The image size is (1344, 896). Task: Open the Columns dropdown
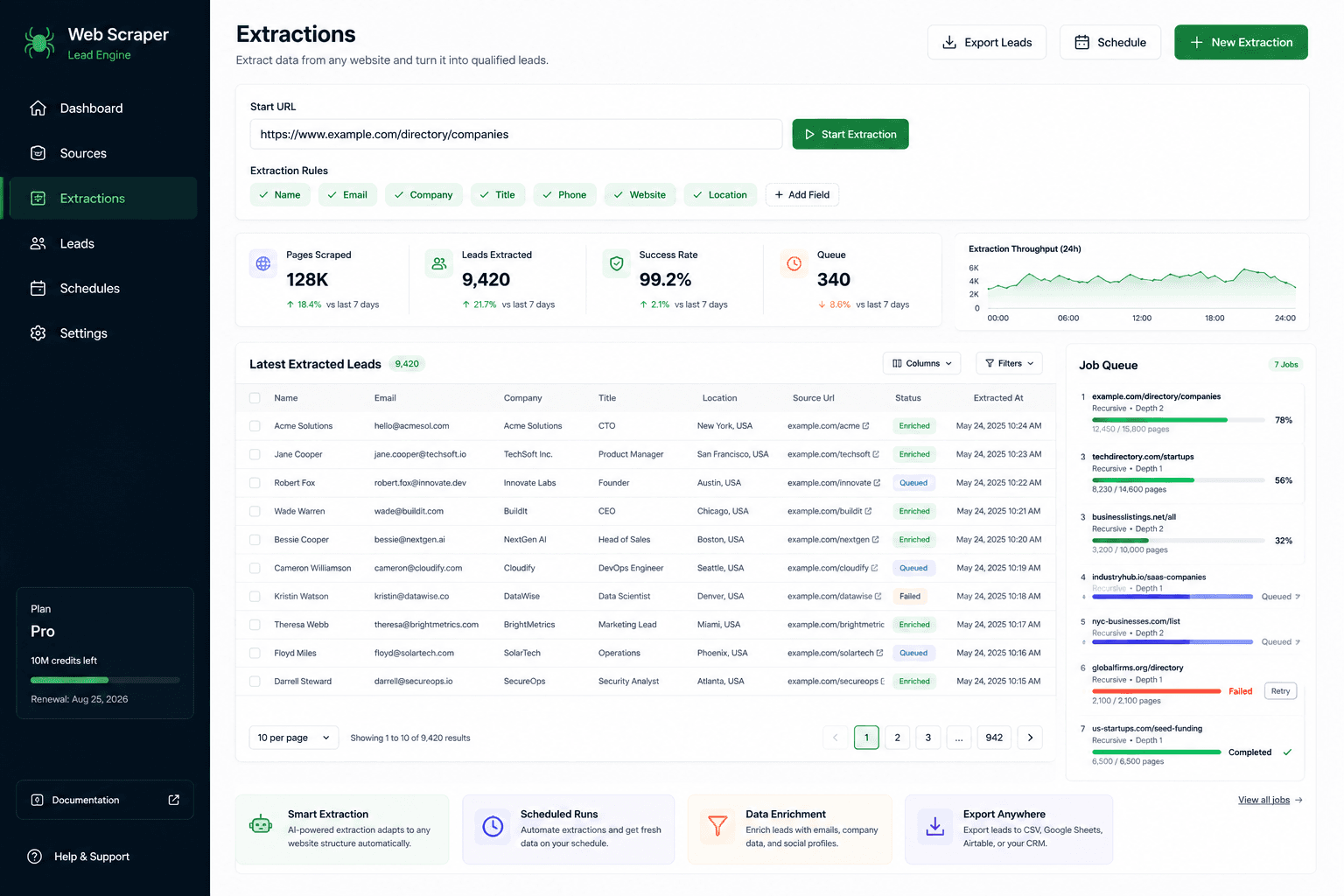921,363
